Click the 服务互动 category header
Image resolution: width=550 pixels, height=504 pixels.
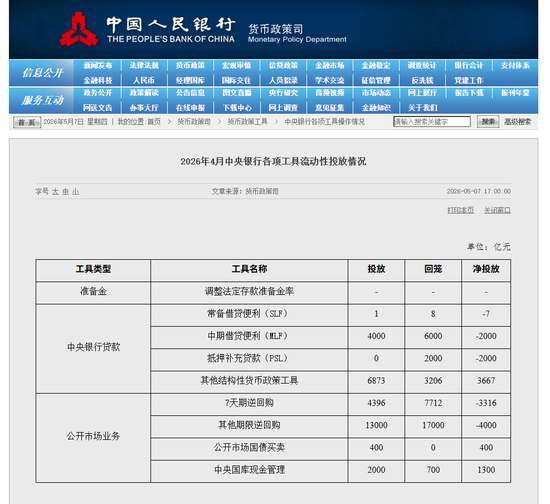click(x=42, y=100)
